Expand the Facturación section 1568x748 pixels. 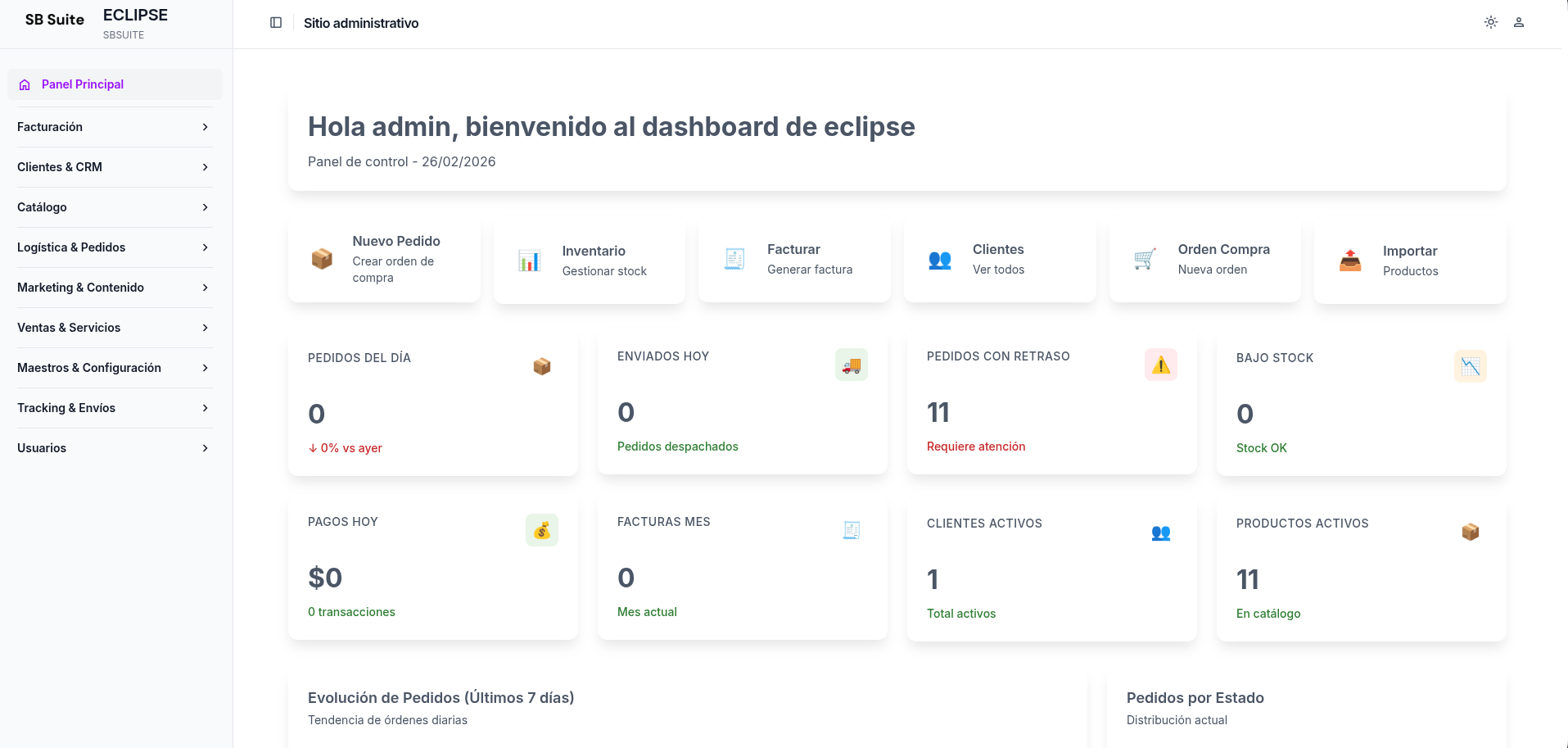click(114, 126)
